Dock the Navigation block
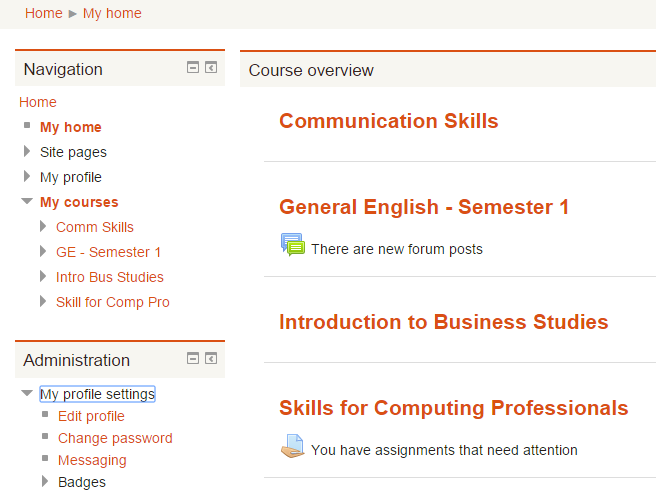Image resolution: width=656 pixels, height=491 pixels. click(211, 68)
